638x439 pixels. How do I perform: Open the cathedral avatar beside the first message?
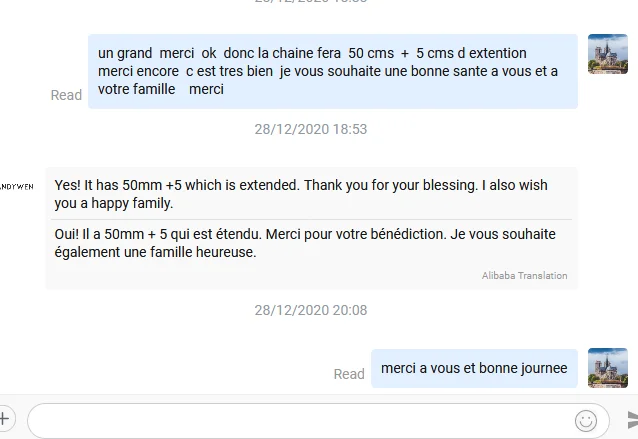pyautogui.click(x=607, y=54)
